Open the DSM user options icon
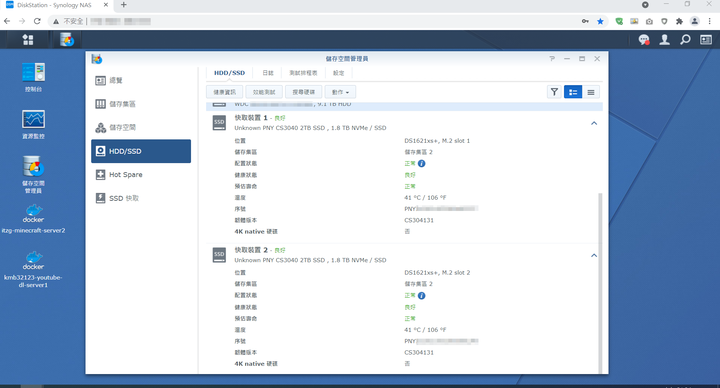The width and height of the screenshot is (720, 388). point(664,40)
